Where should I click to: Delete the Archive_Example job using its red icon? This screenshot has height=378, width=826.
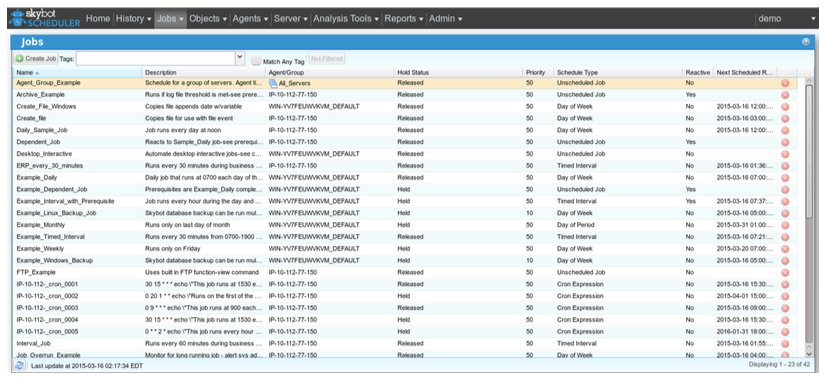click(x=785, y=95)
